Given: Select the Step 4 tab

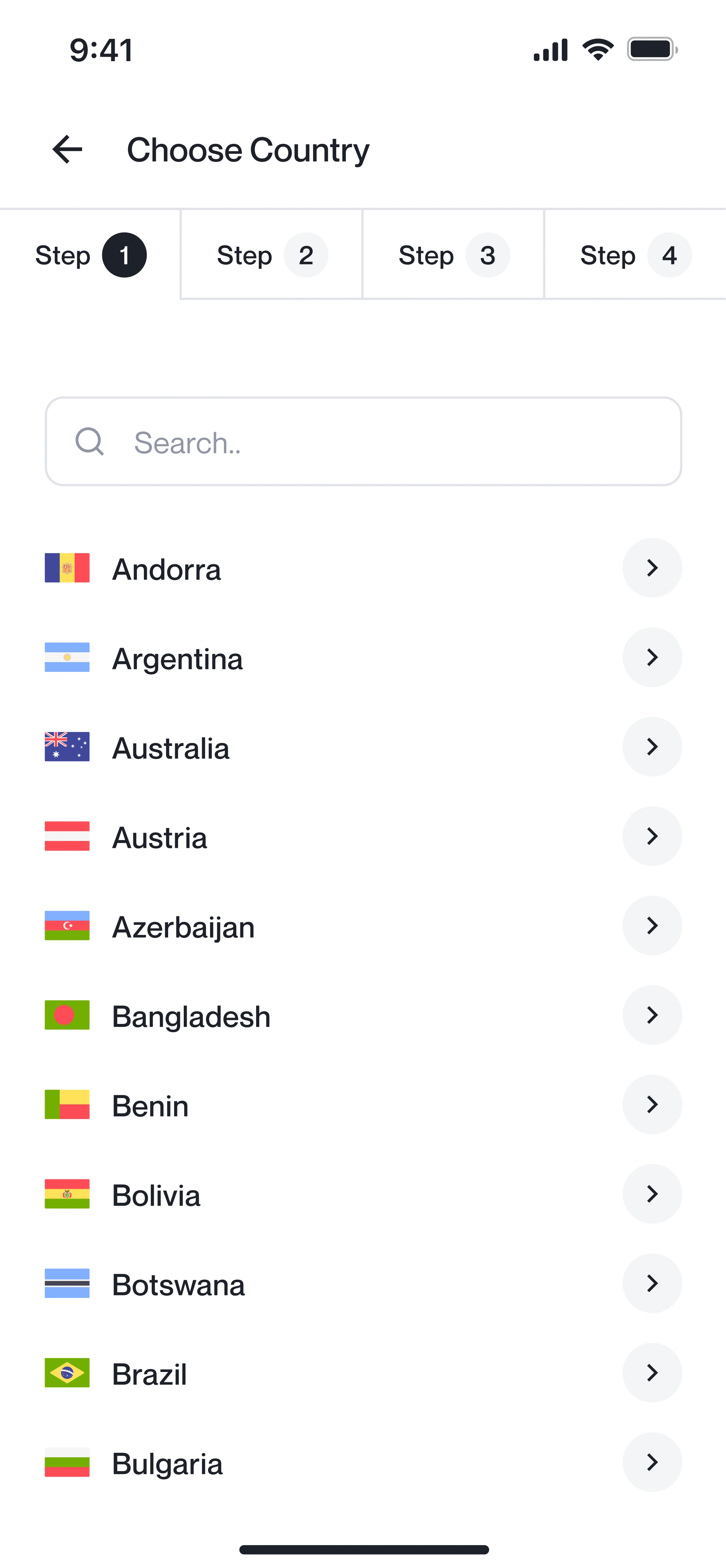Looking at the screenshot, I should pos(635,255).
